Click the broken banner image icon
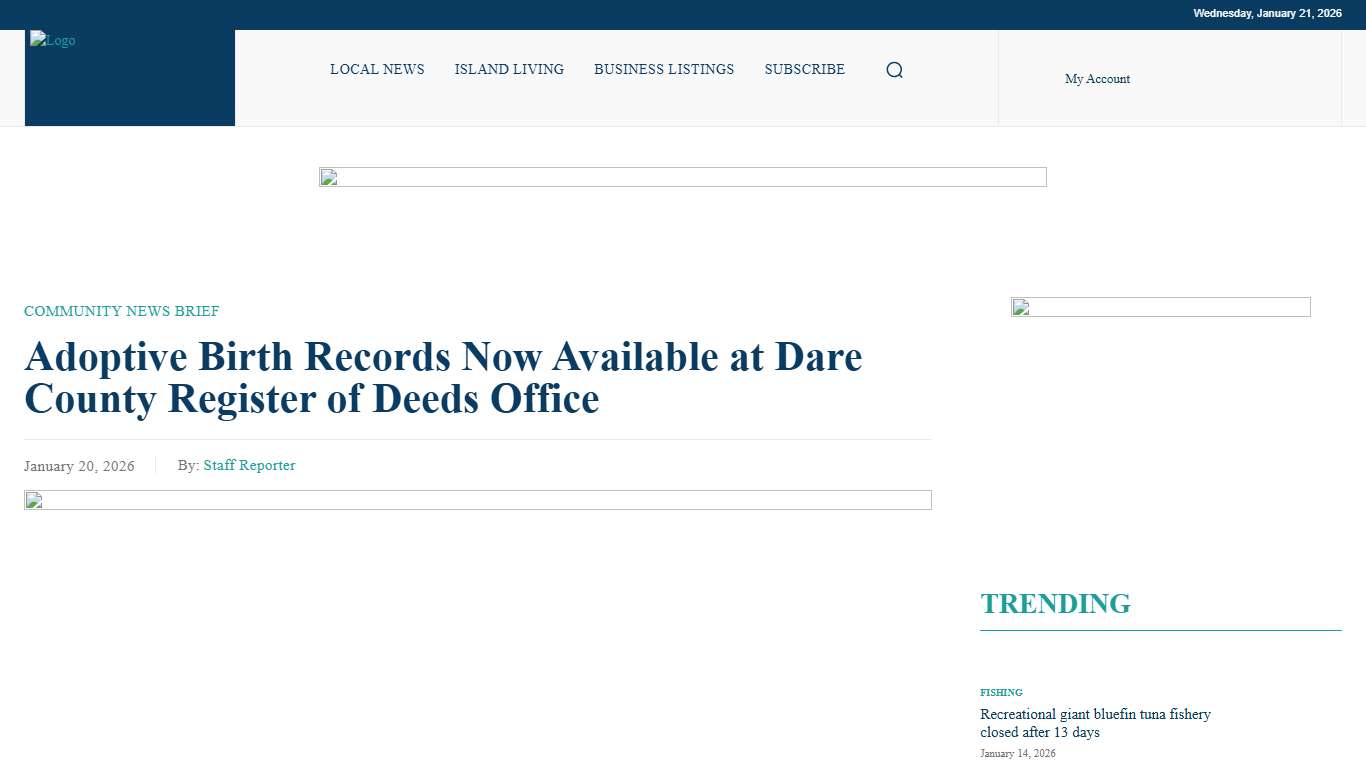 pyautogui.click(x=330, y=177)
